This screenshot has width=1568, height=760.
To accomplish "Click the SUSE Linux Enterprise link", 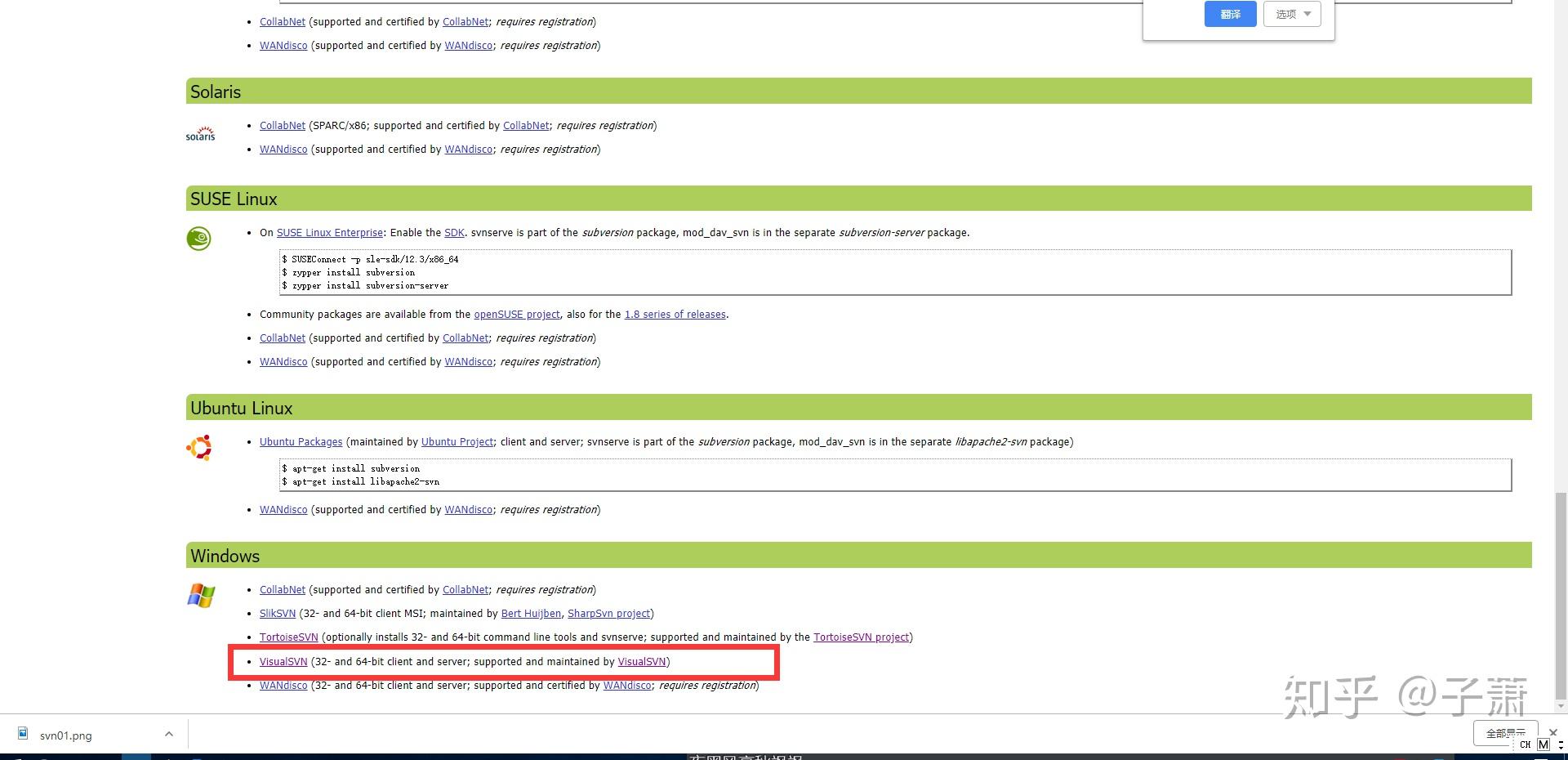I will pos(330,233).
